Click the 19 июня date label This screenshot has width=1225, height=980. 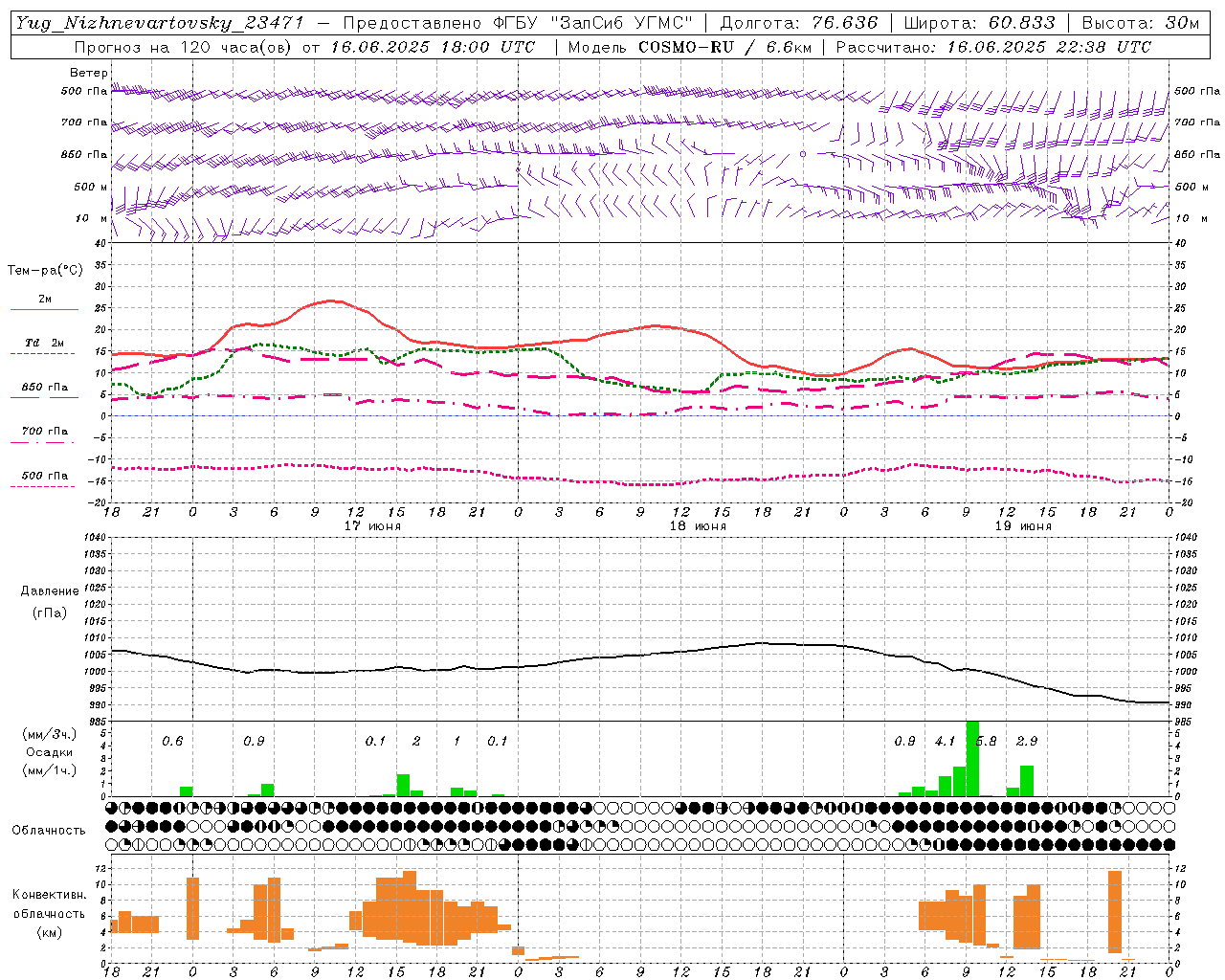coord(1022,526)
